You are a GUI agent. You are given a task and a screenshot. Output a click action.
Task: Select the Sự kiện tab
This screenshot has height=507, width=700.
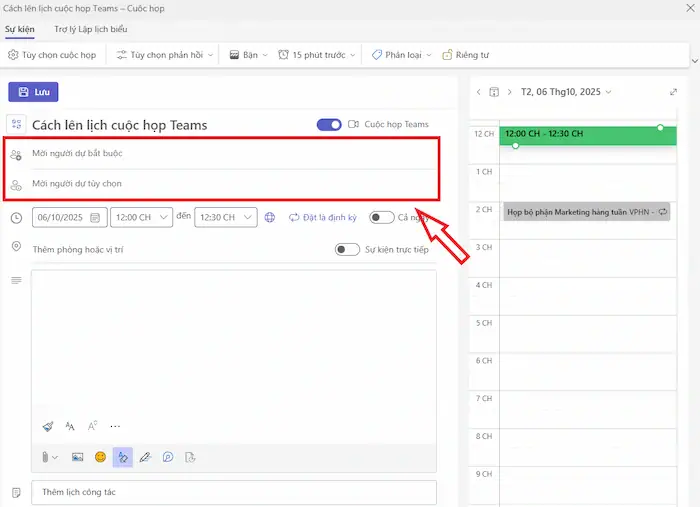19,29
